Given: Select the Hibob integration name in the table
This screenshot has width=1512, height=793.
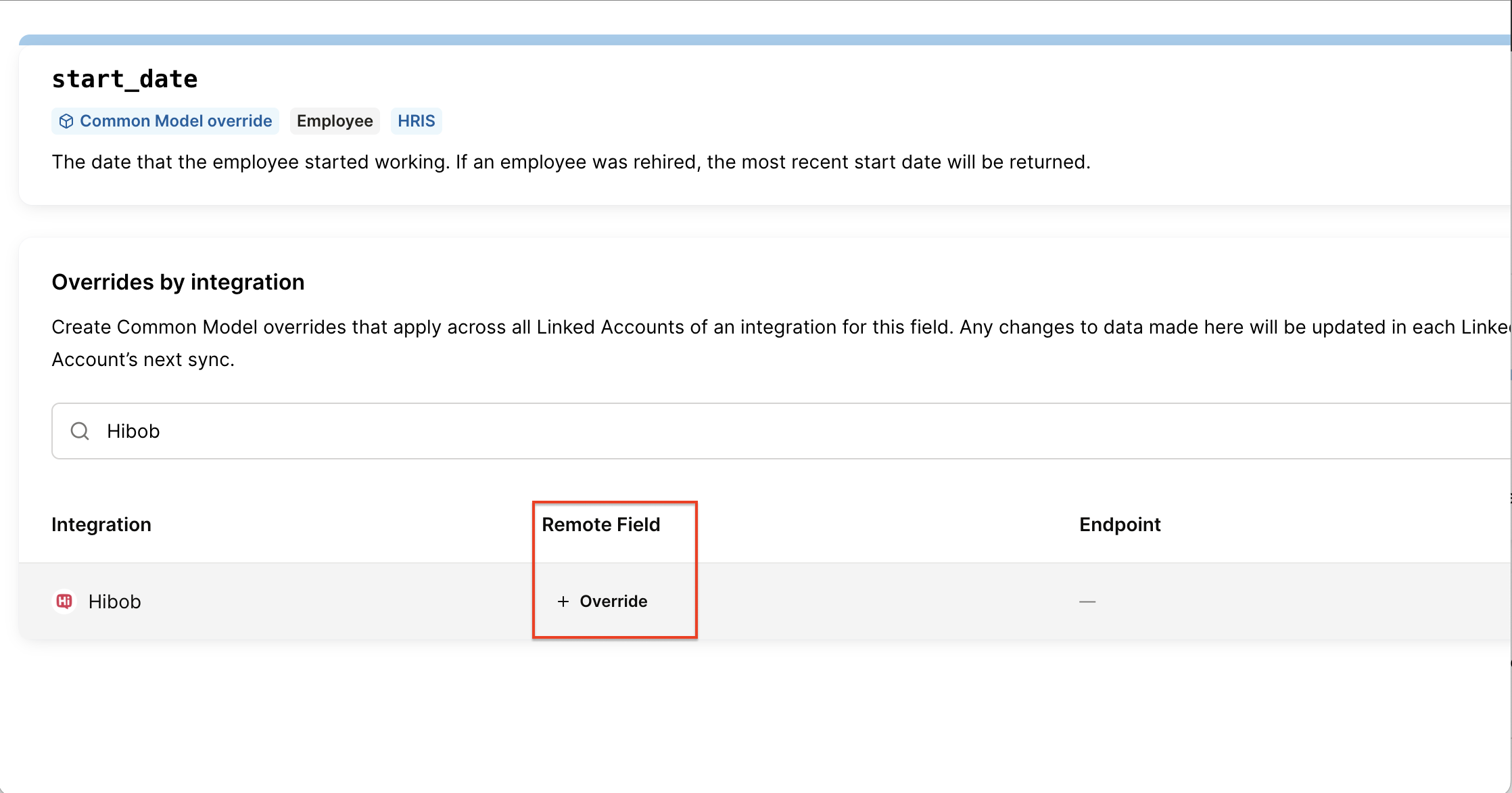Looking at the screenshot, I should click(114, 602).
